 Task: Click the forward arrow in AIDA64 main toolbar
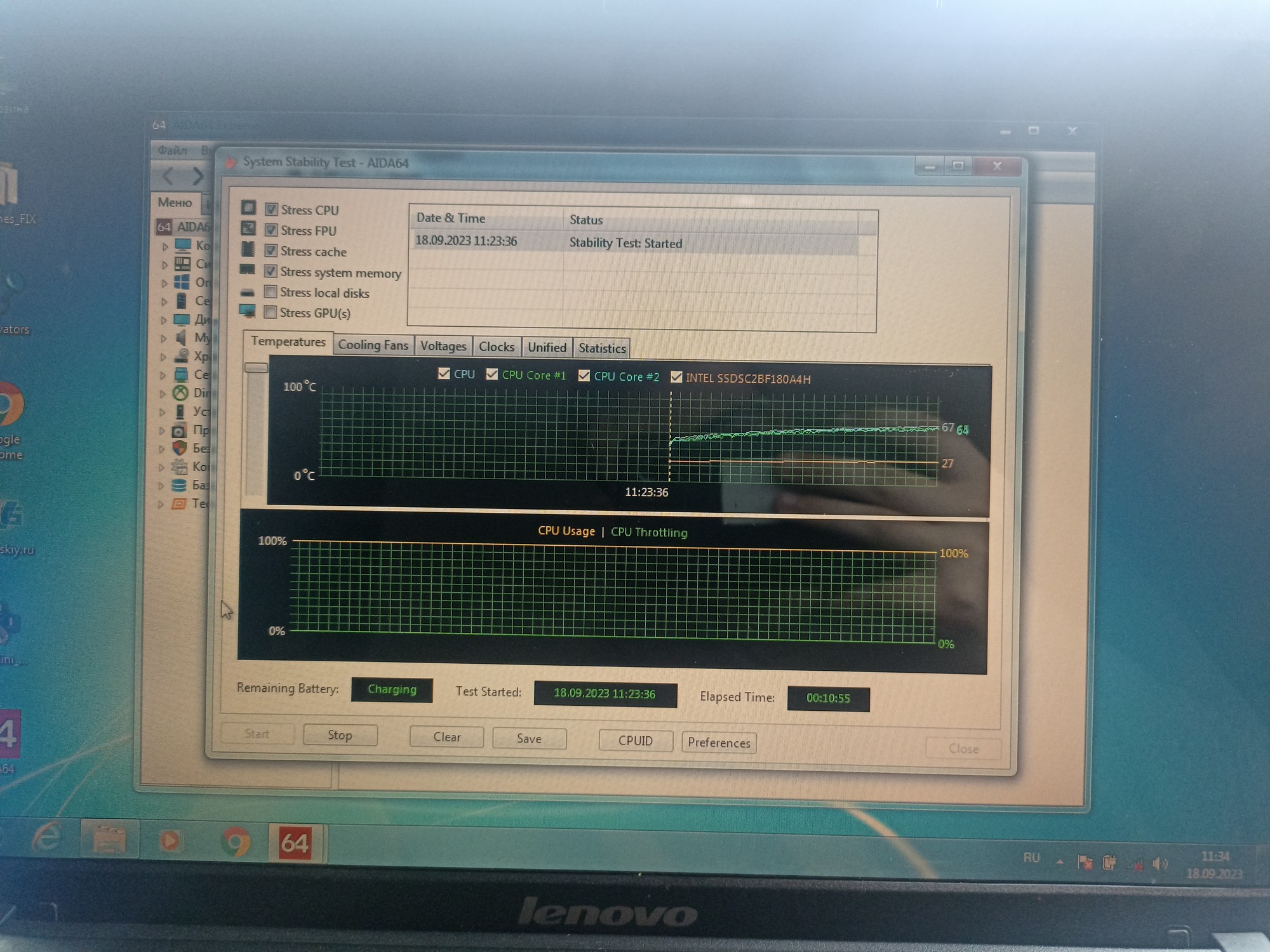[x=198, y=176]
